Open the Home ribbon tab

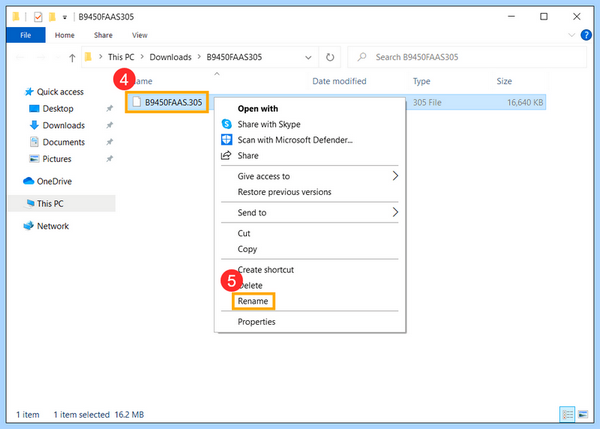[65, 35]
